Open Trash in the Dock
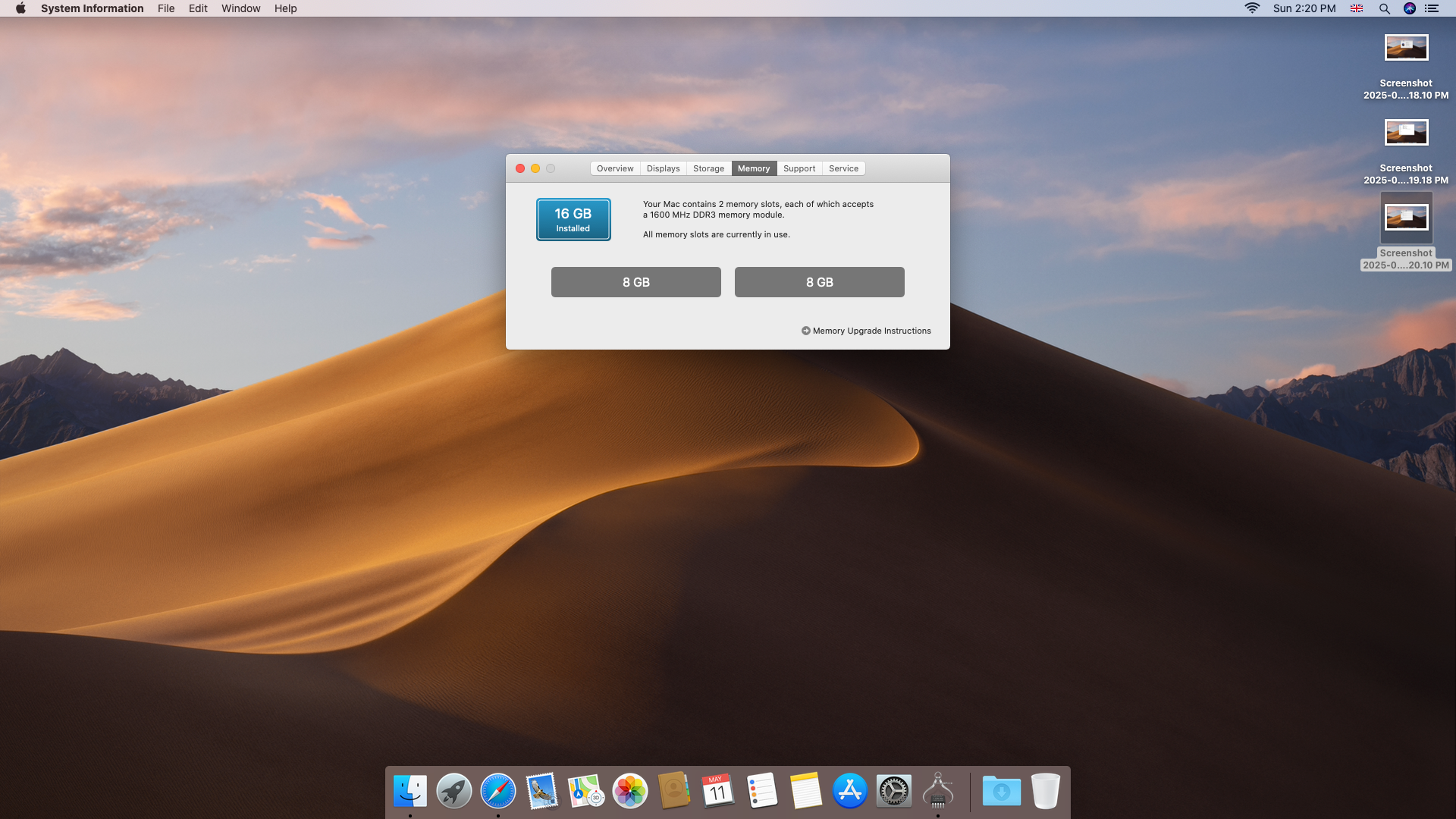 point(1046,791)
